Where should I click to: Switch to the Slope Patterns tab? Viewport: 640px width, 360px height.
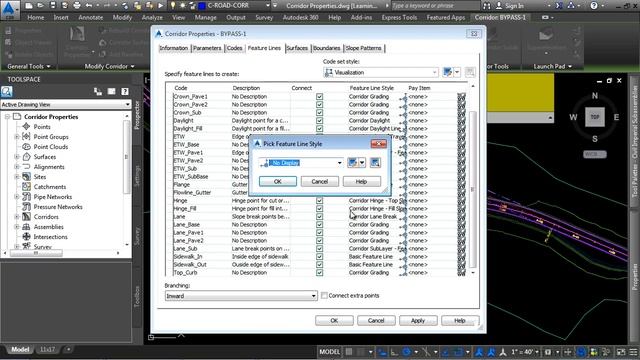[x=363, y=48]
